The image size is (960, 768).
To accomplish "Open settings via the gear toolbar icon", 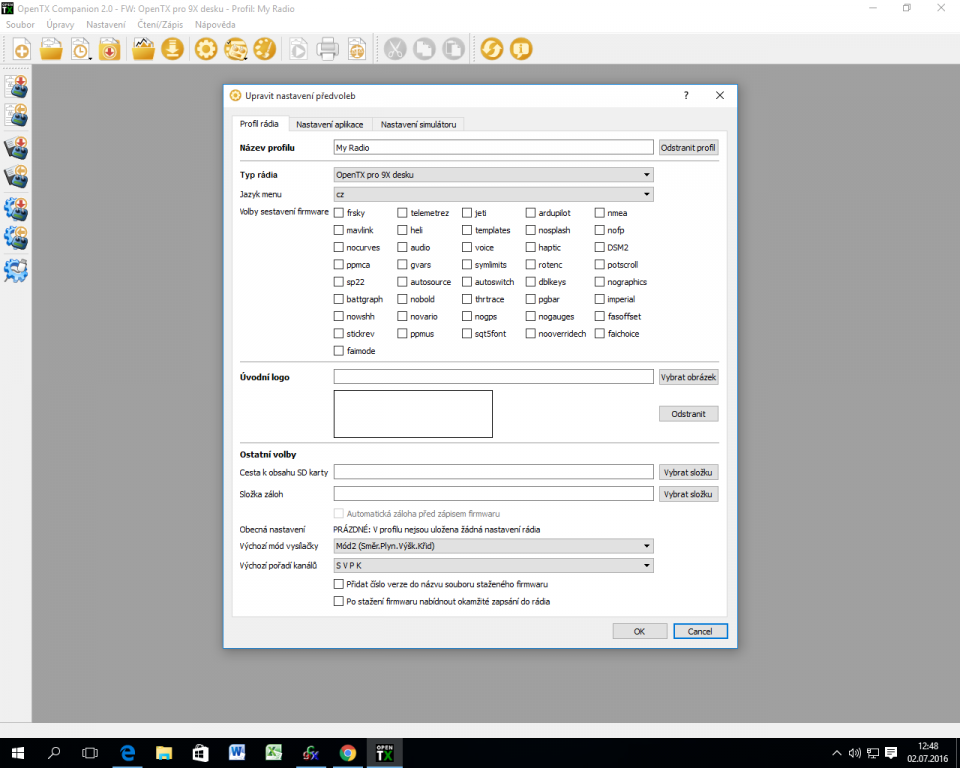I will pyautogui.click(x=206, y=48).
